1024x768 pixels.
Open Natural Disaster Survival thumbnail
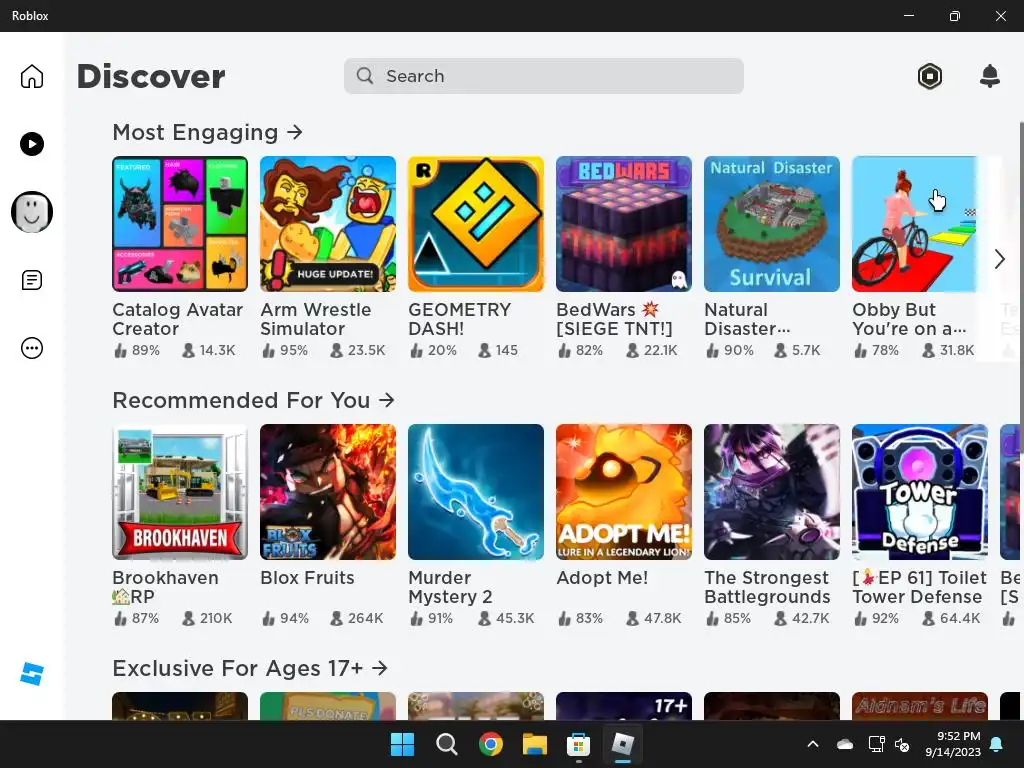(x=772, y=224)
